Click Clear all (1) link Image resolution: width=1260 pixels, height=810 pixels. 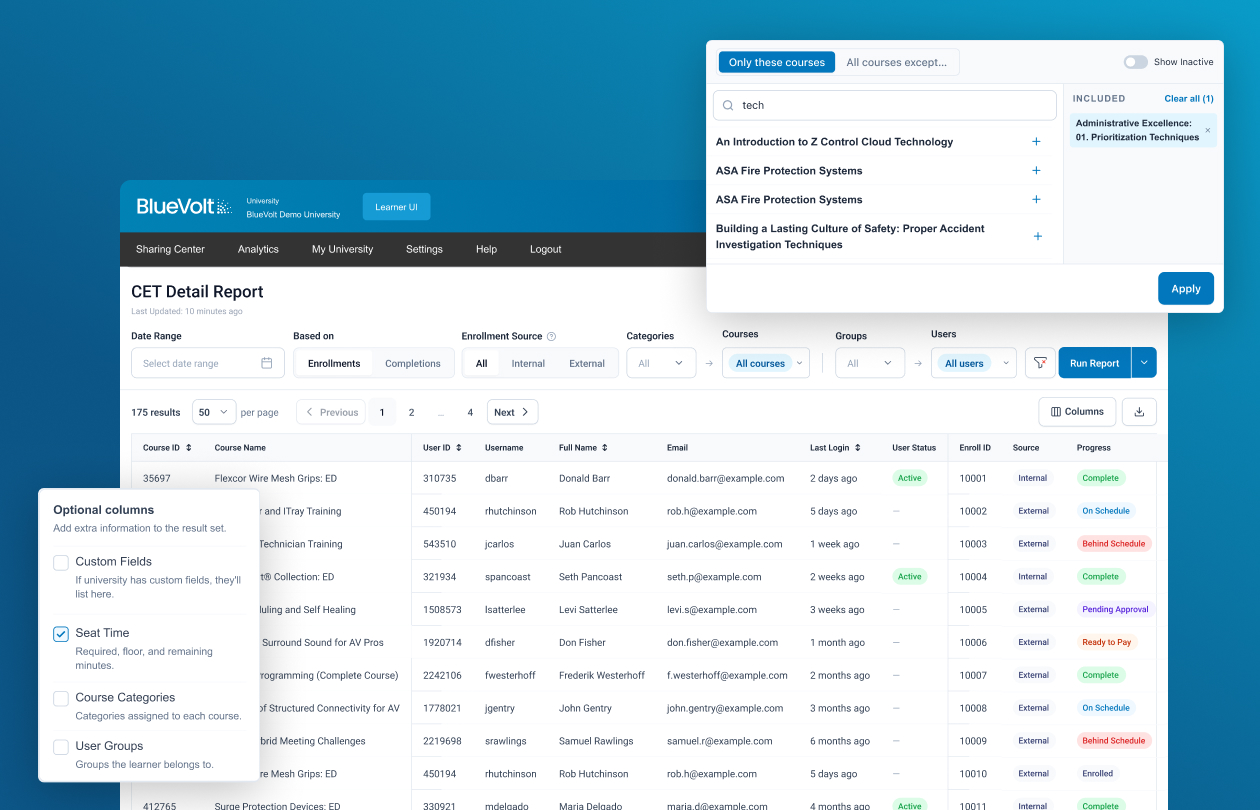(1189, 99)
